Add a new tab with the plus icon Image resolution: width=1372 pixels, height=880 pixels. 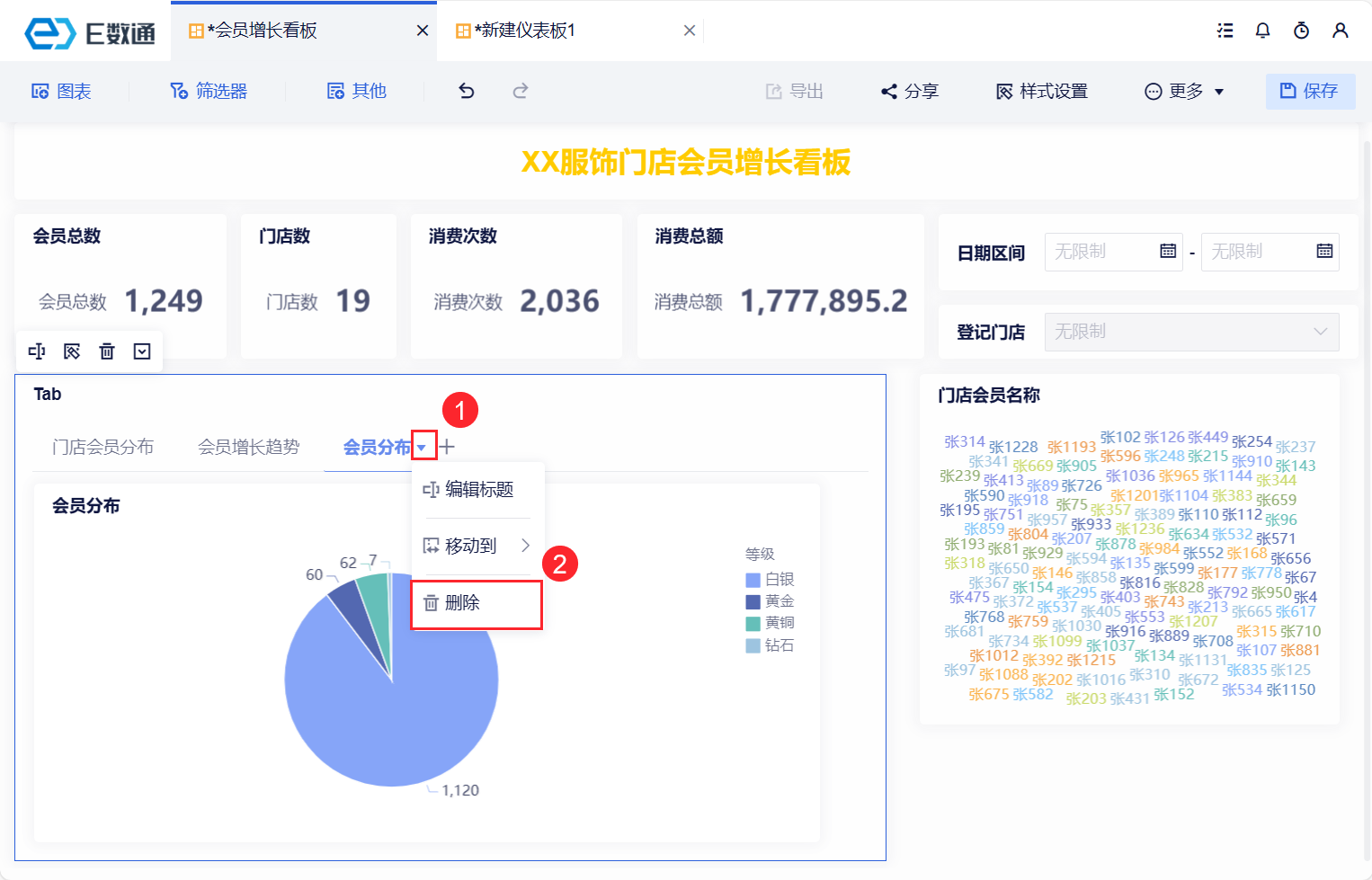click(x=447, y=447)
